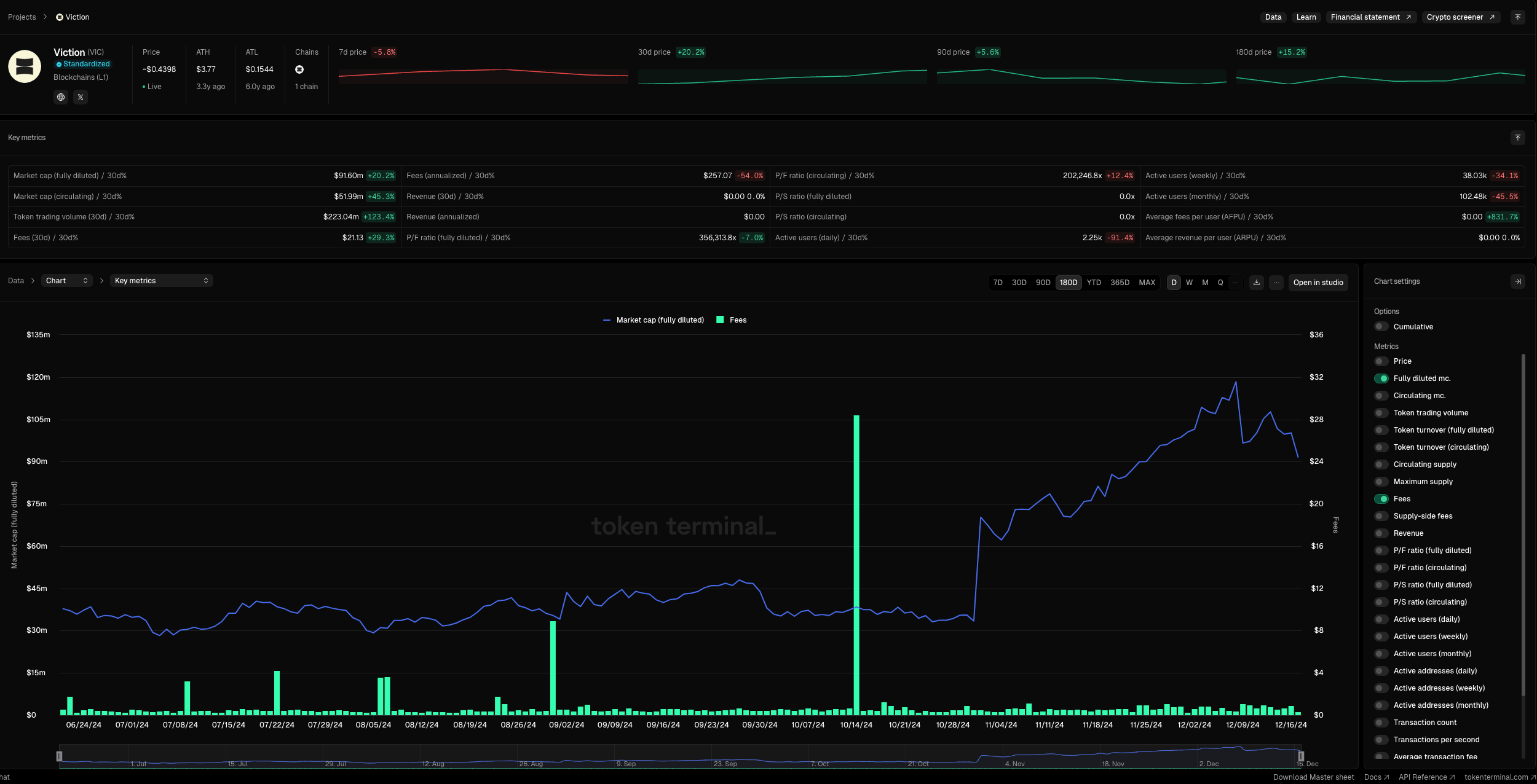Switch granularity to weekly W
Viewport: 1537px width, 784px height.
[1189, 283]
